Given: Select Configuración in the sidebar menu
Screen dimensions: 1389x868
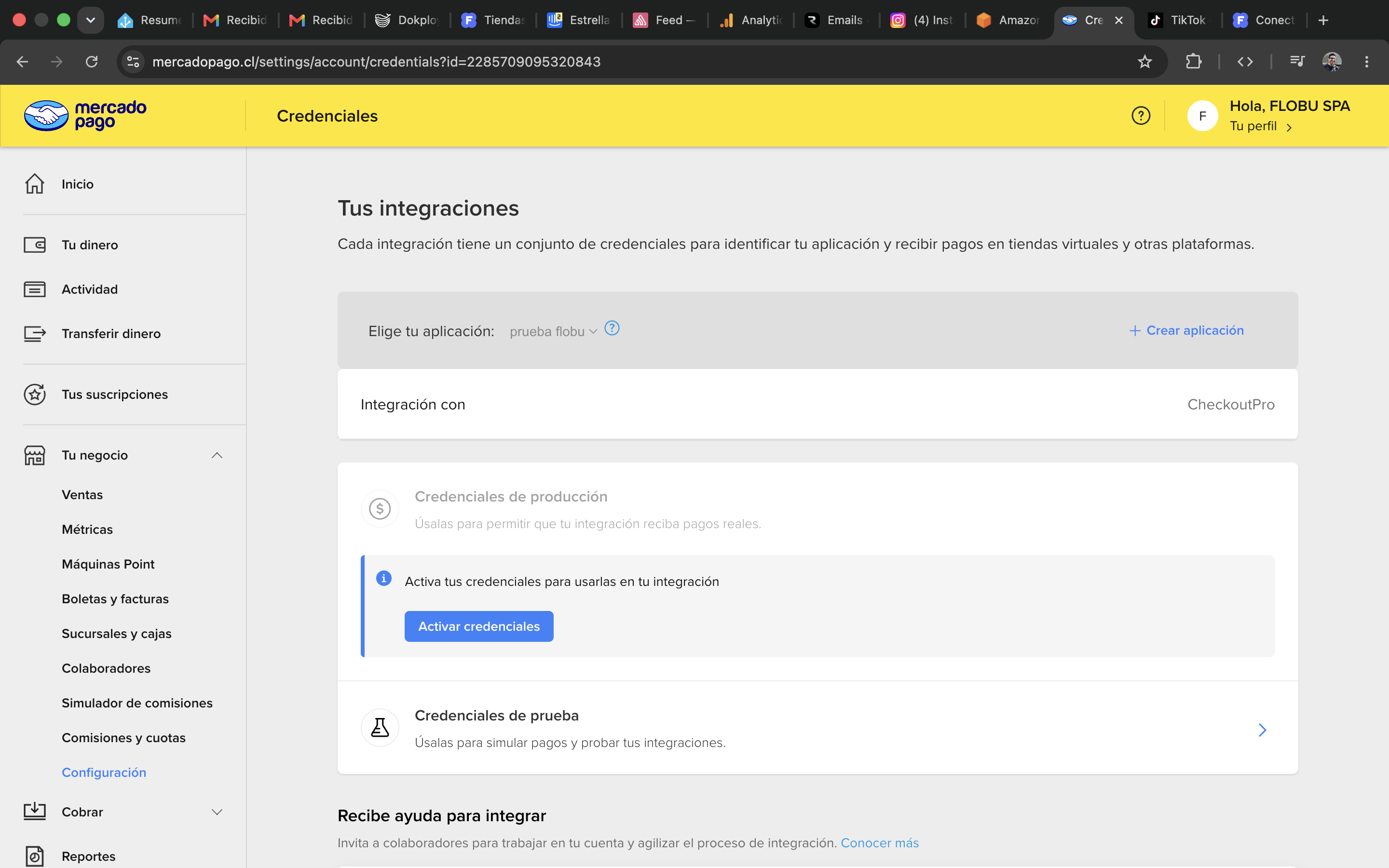Looking at the screenshot, I should pos(104,772).
